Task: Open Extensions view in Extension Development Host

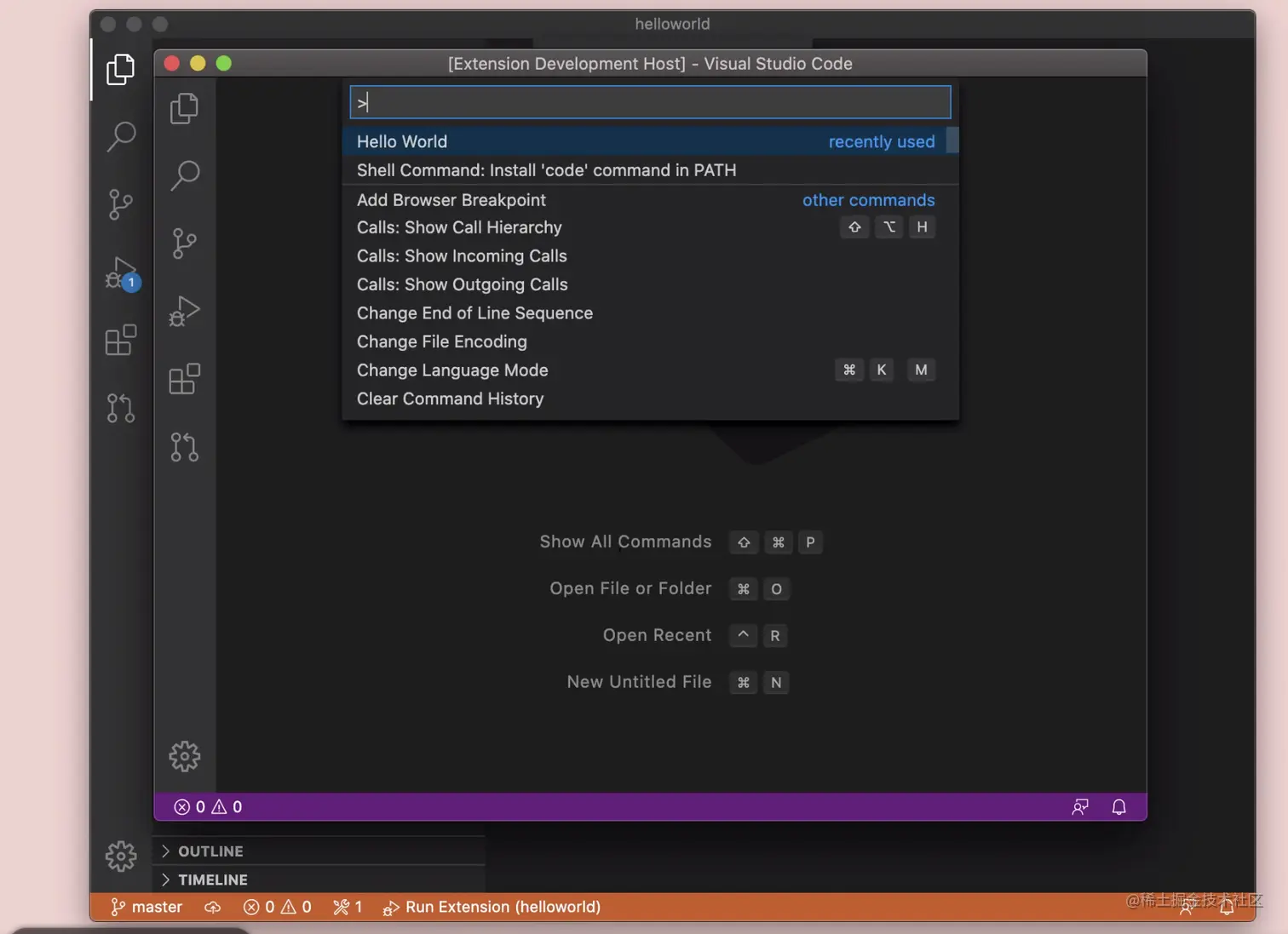Action: (184, 379)
